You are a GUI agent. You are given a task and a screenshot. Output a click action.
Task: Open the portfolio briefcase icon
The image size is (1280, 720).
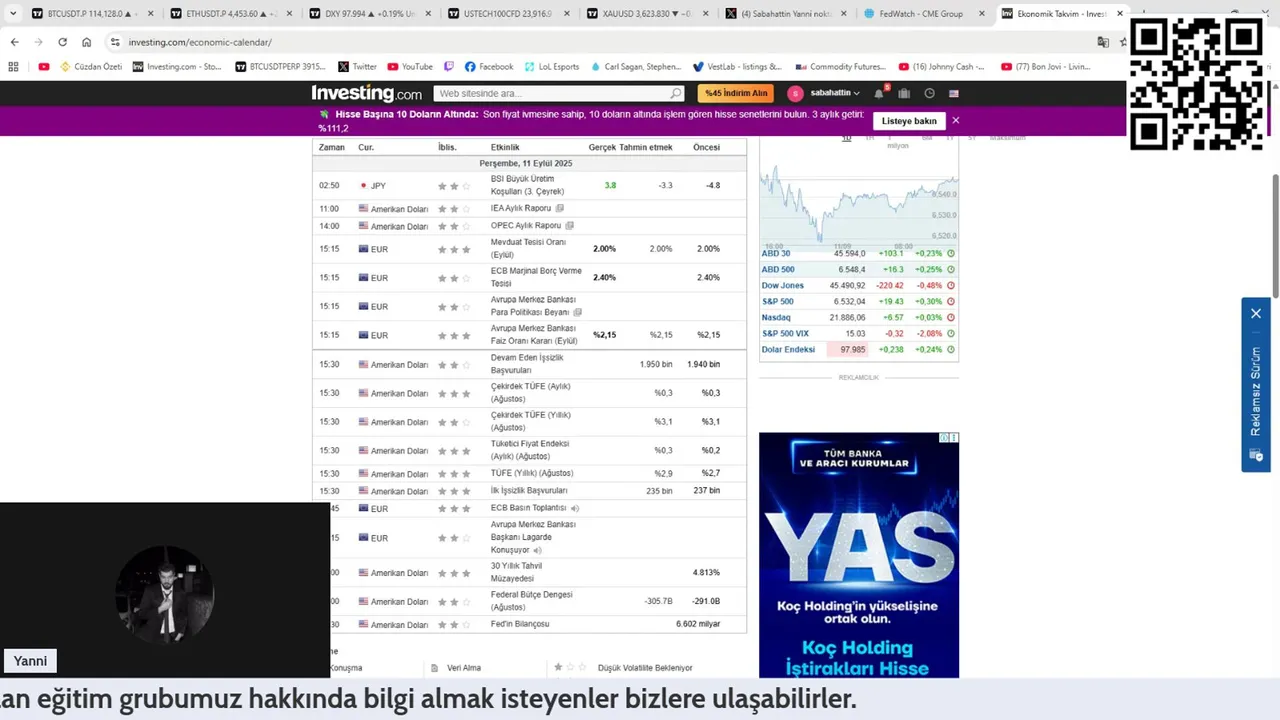click(904, 93)
